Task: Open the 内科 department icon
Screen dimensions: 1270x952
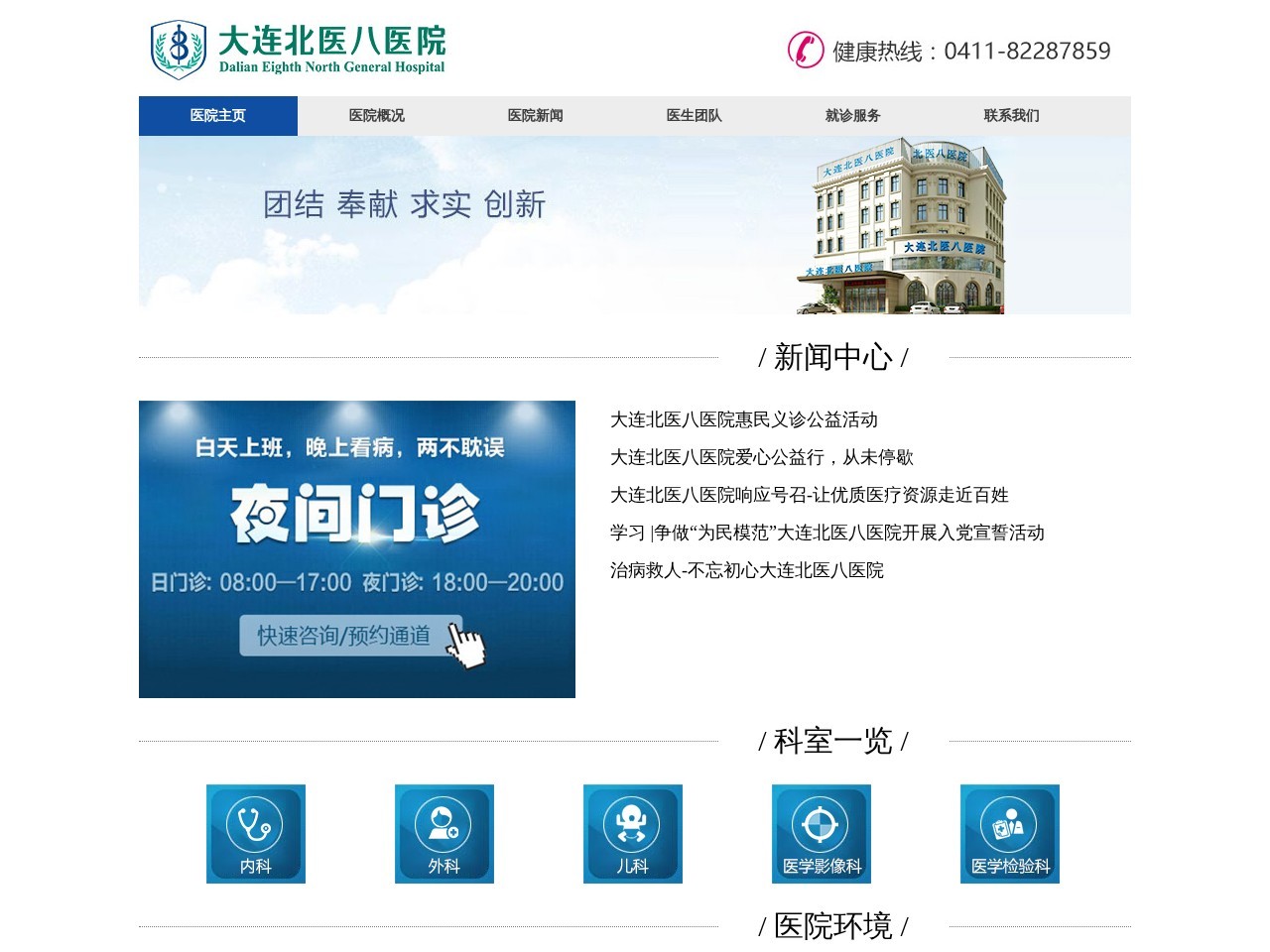Action: (256, 833)
